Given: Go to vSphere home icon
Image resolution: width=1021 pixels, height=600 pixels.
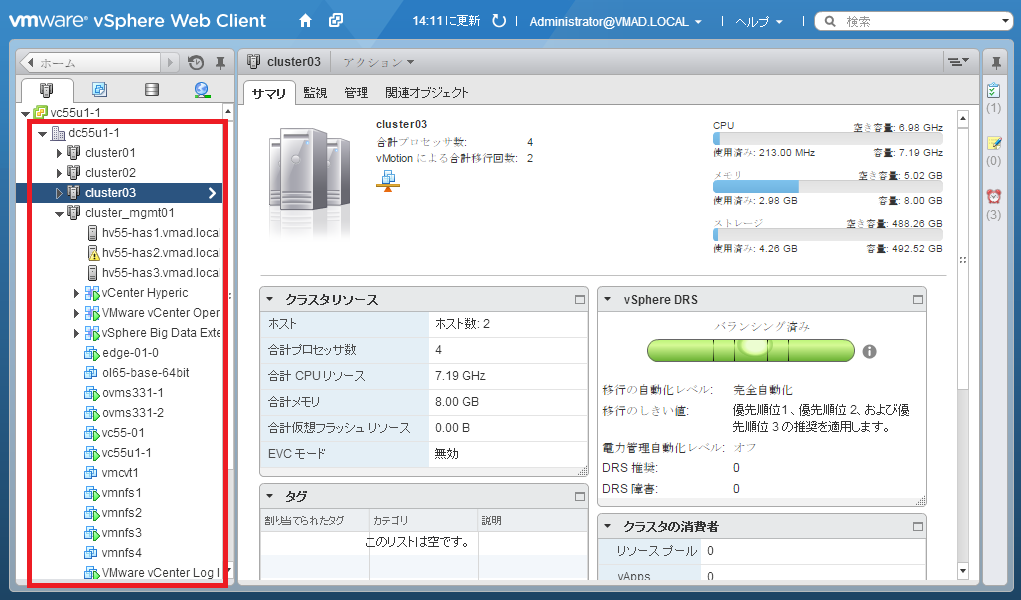Looking at the screenshot, I should [x=305, y=21].
